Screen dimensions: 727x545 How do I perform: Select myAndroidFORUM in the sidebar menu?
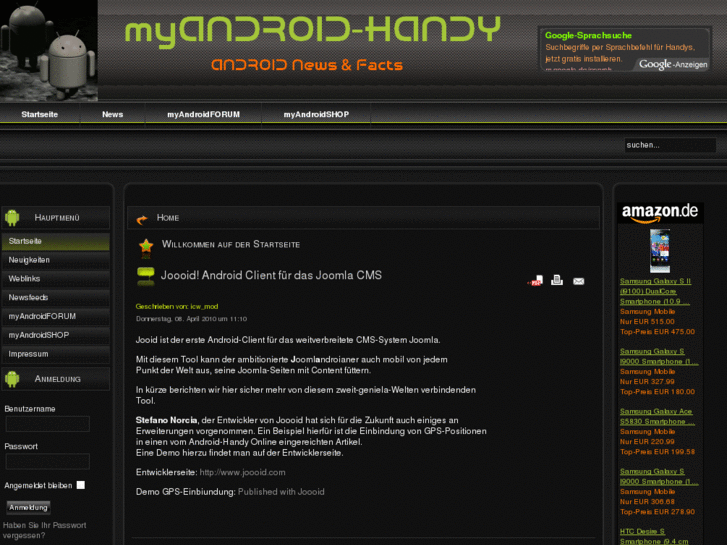[56, 316]
